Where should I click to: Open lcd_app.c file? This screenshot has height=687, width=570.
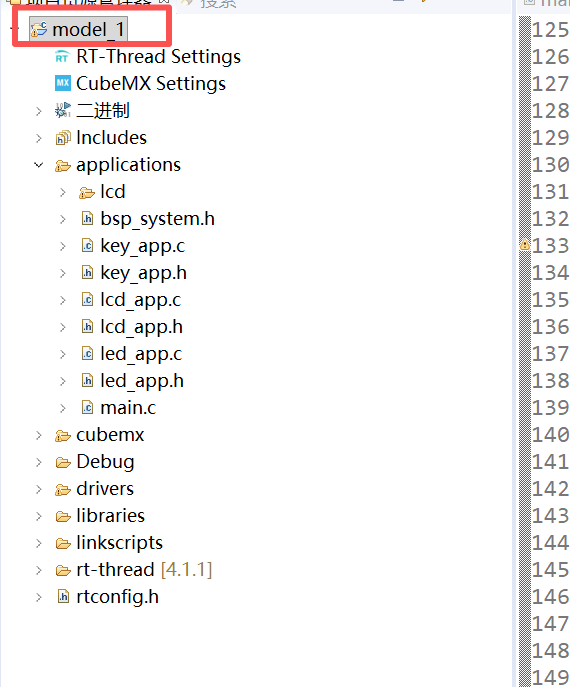pyautogui.click(x=140, y=300)
